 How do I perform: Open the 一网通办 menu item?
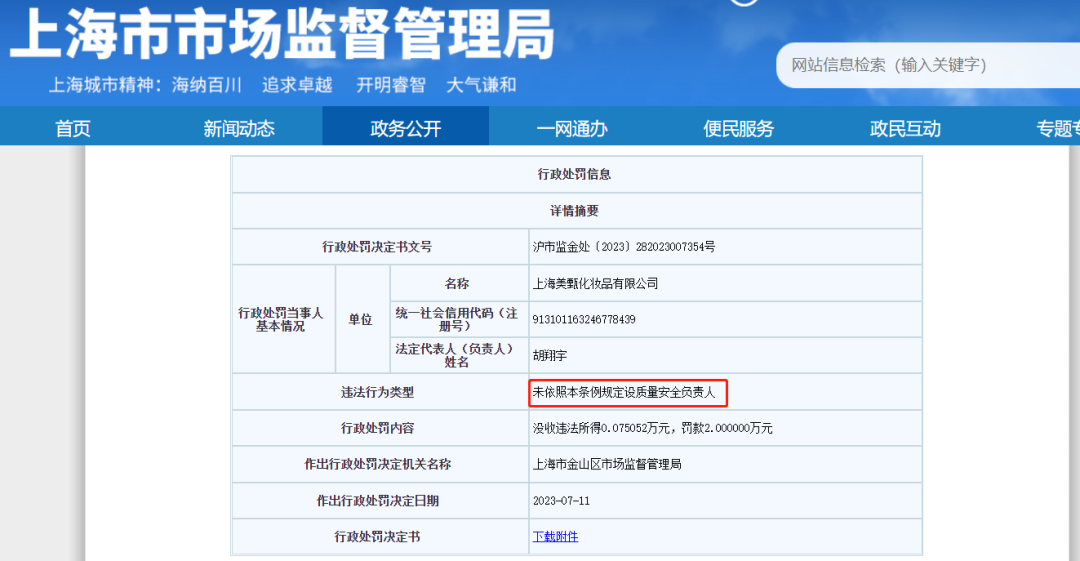(x=571, y=128)
